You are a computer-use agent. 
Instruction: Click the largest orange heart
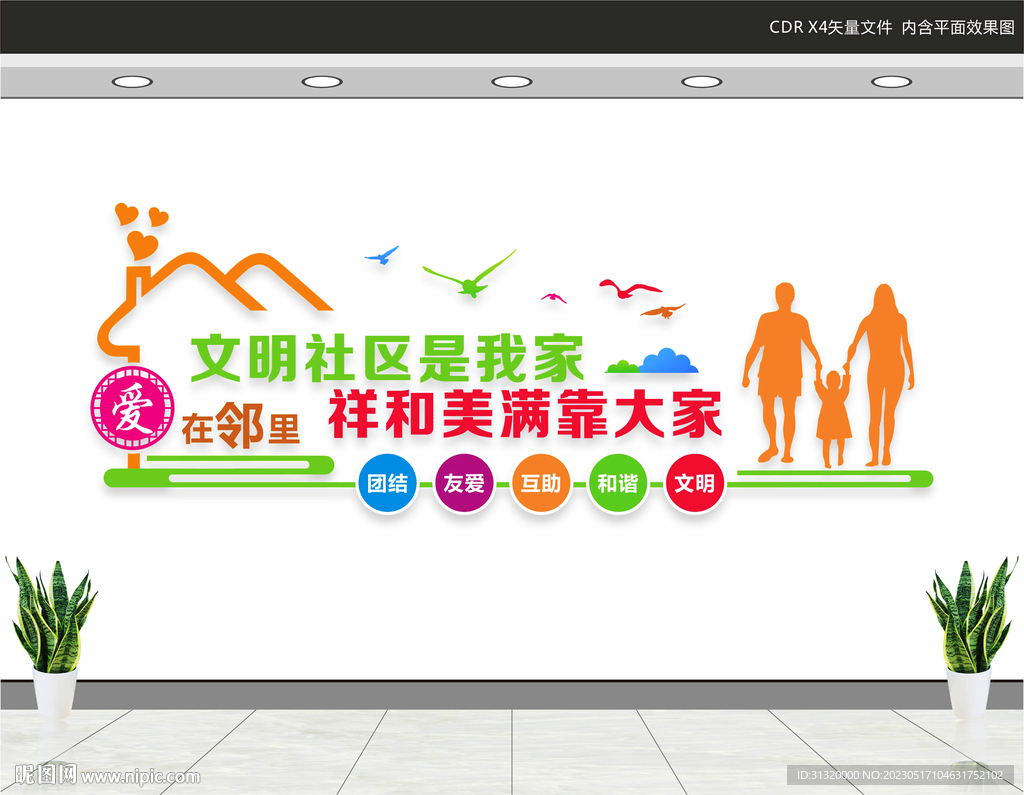[x=142, y=245]
